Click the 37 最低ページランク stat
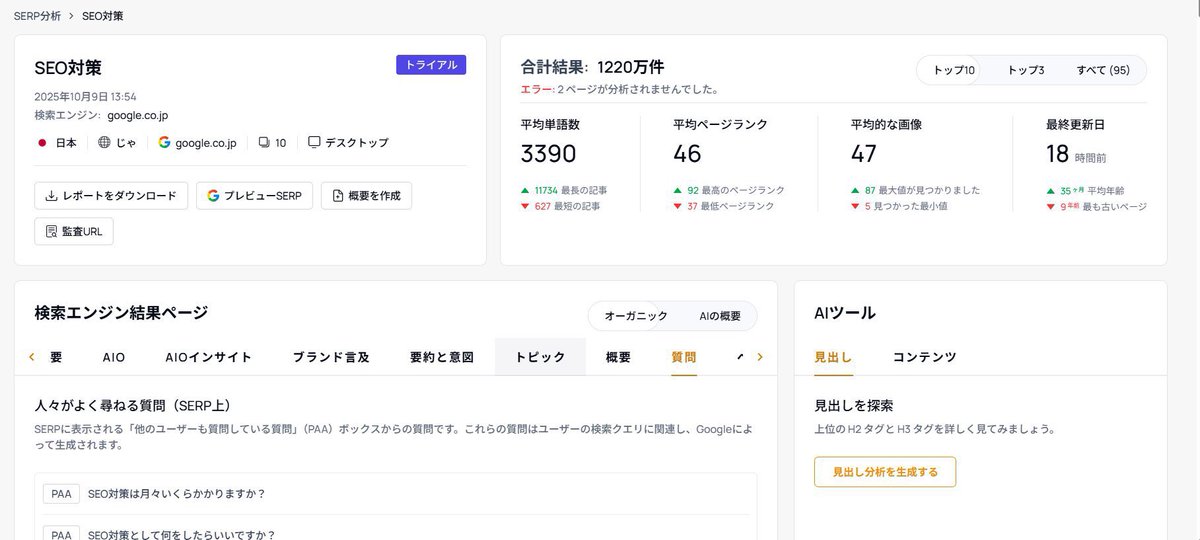This screenshot has width=1200, height=540. click(723, 206)
